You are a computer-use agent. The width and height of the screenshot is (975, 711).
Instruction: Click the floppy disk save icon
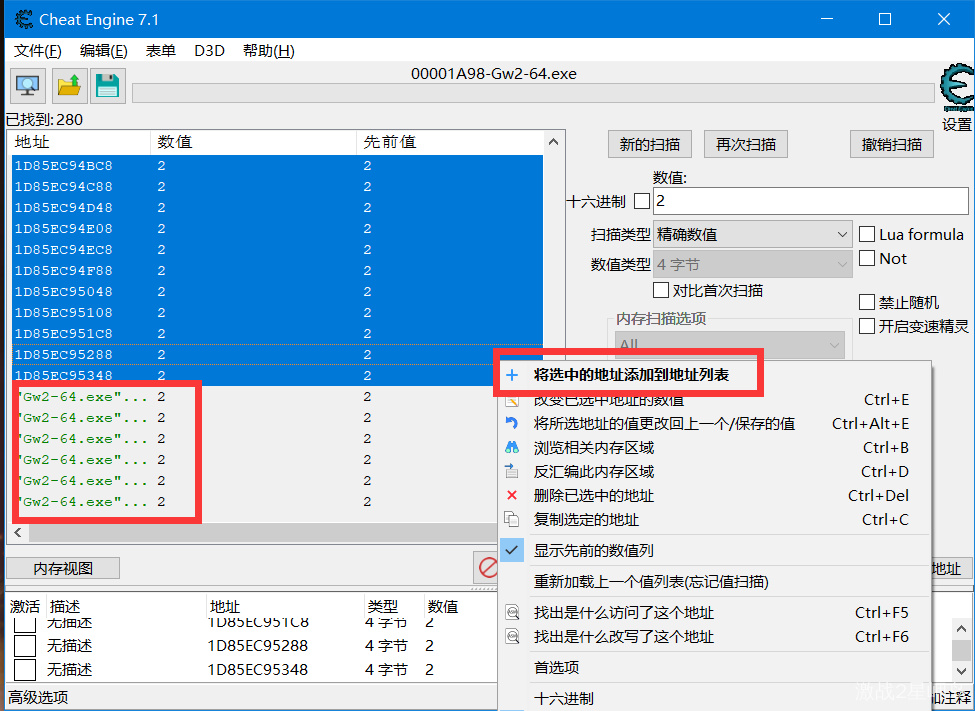(108, 86)
